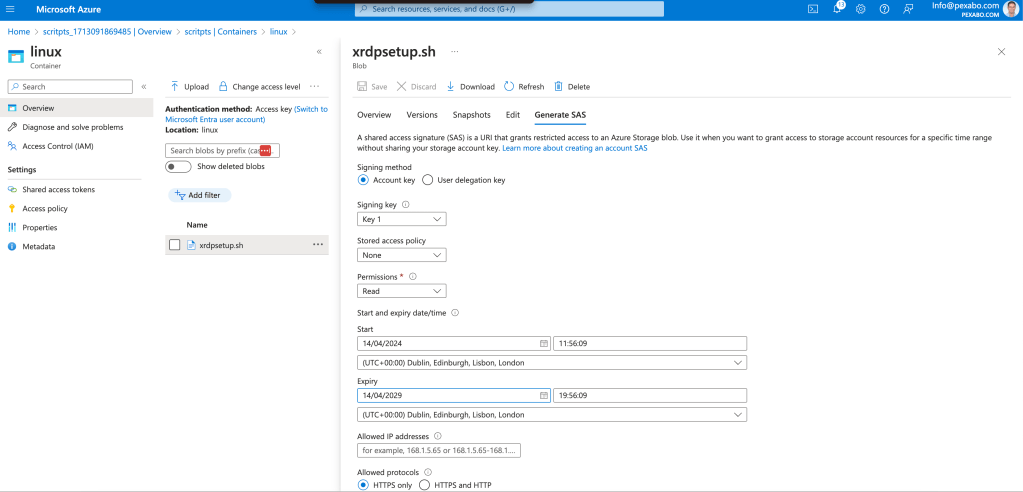Toggle Show deleted blobs switch

coord(178,166)
